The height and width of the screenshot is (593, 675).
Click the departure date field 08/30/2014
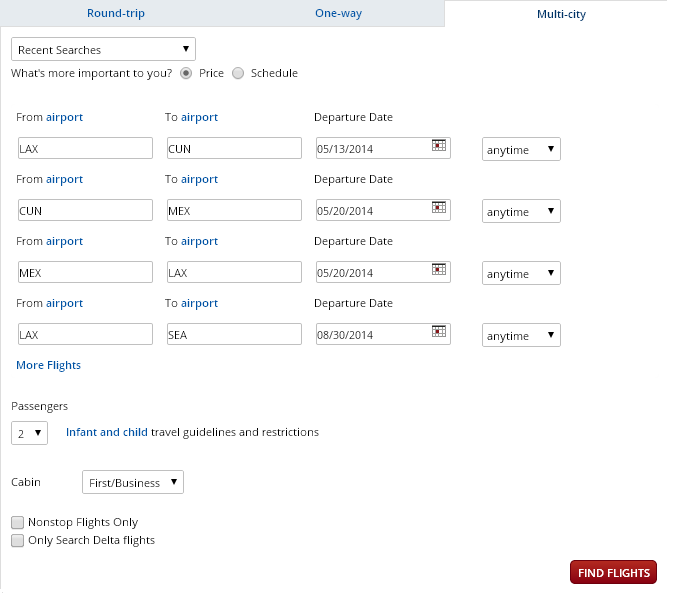[383, 334]
